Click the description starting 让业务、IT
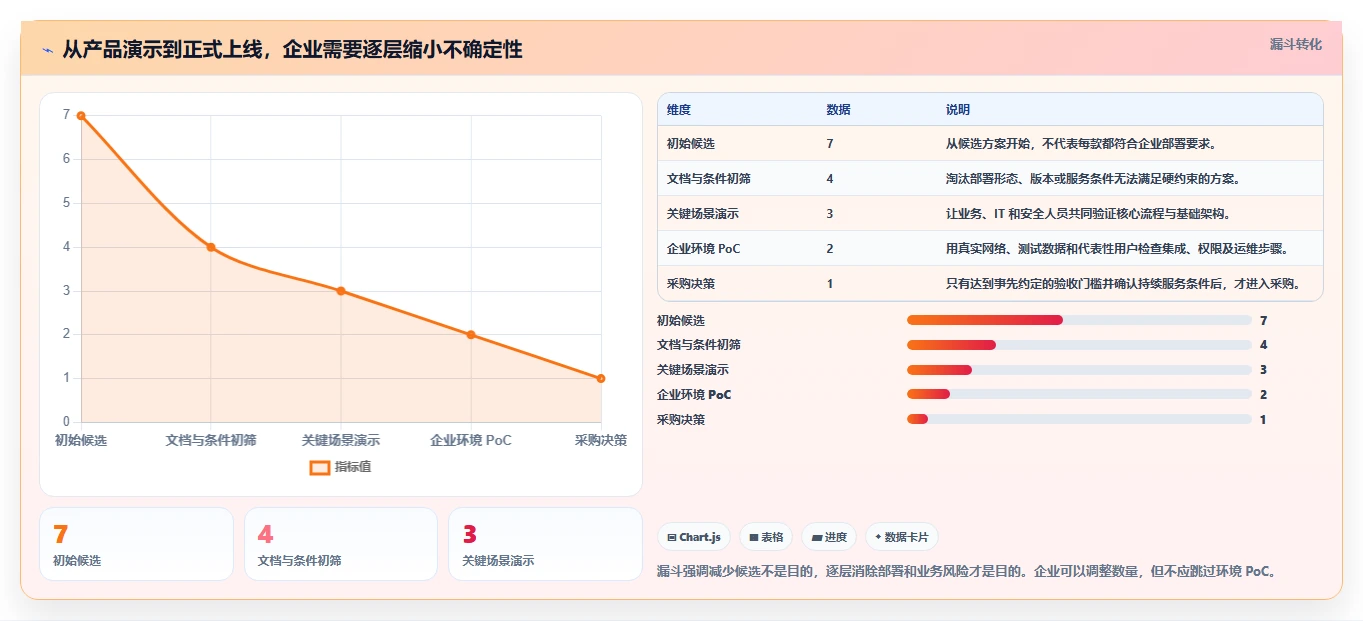Screen dimensions: 1363x621 point(1088,214)
